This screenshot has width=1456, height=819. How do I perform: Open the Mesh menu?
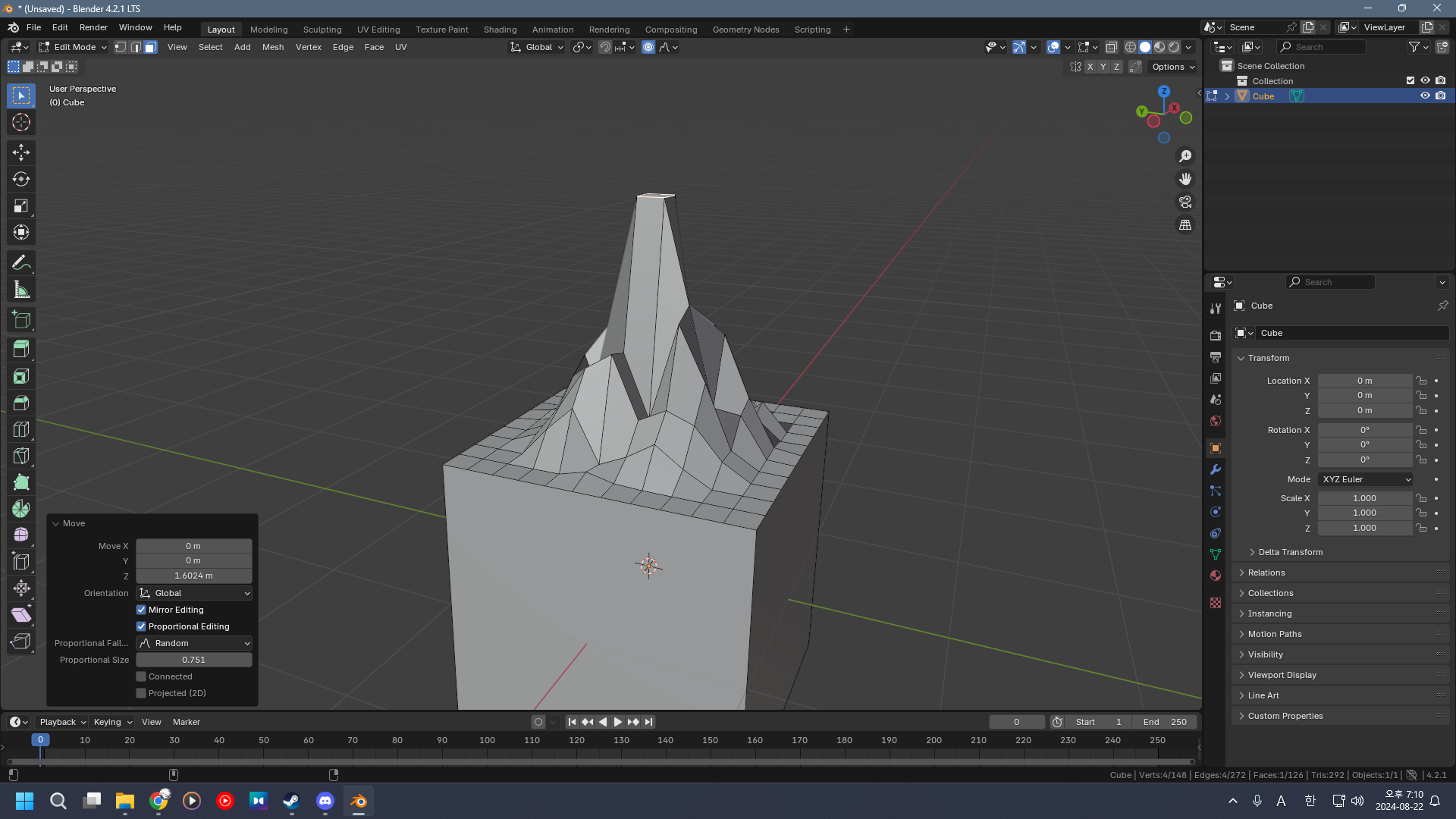(273, 47)
